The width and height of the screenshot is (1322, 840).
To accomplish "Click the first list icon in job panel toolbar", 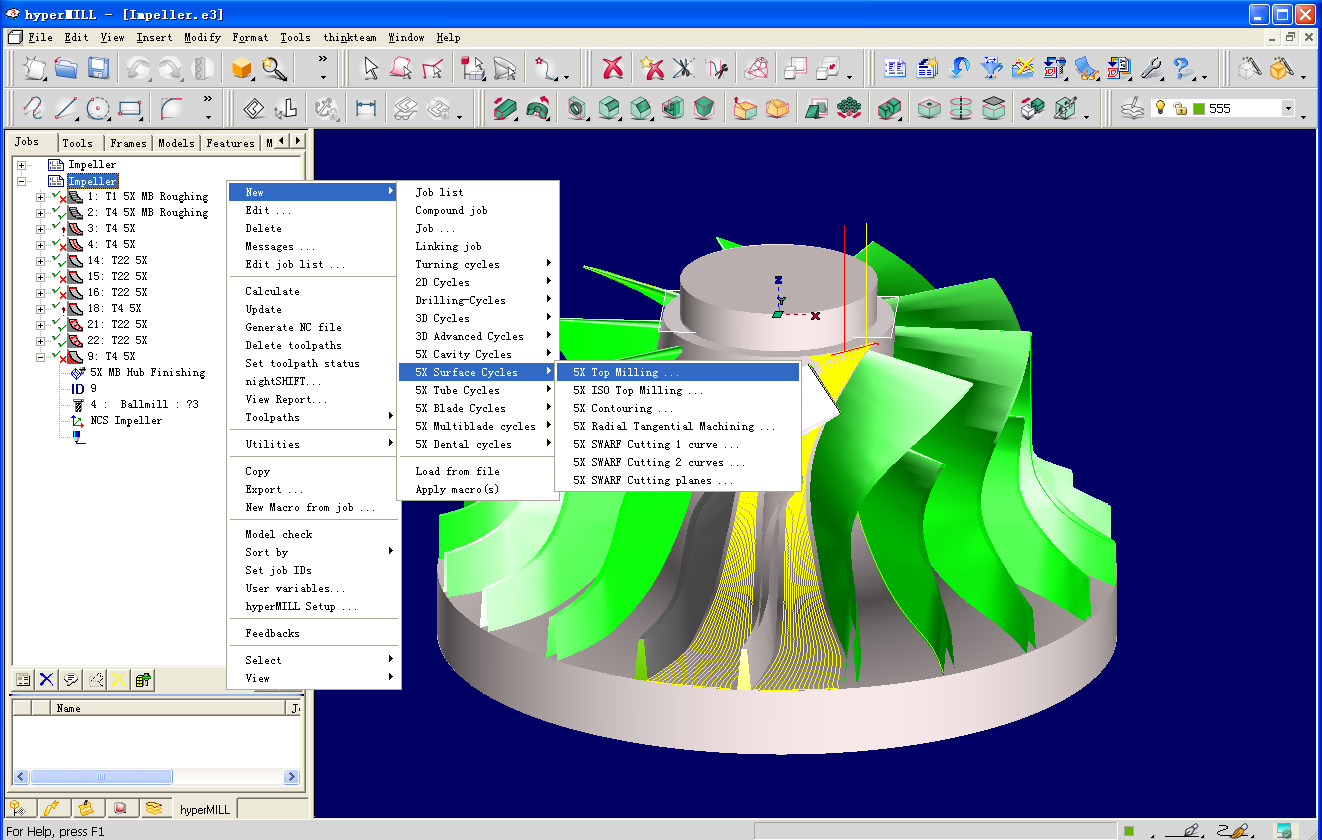I will click(22, 680).
